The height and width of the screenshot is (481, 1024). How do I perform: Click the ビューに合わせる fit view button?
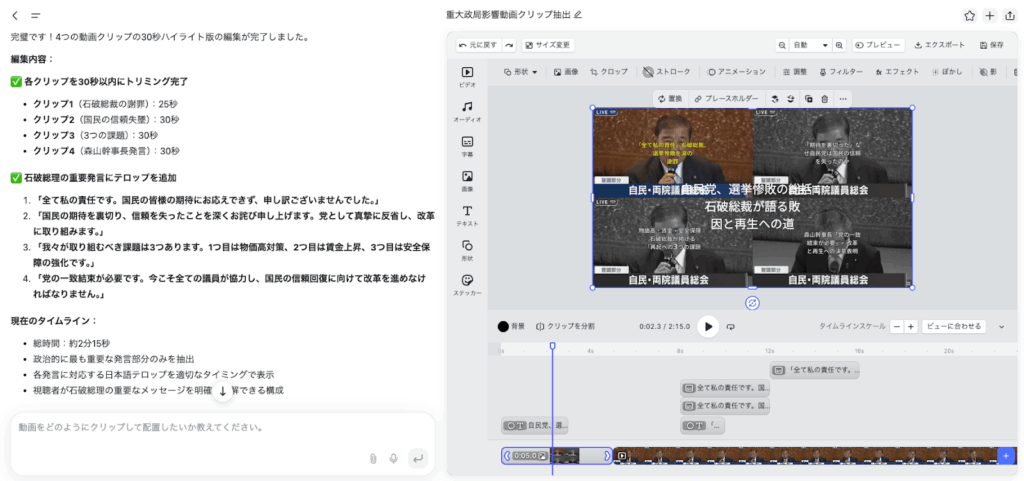(954, 326)
